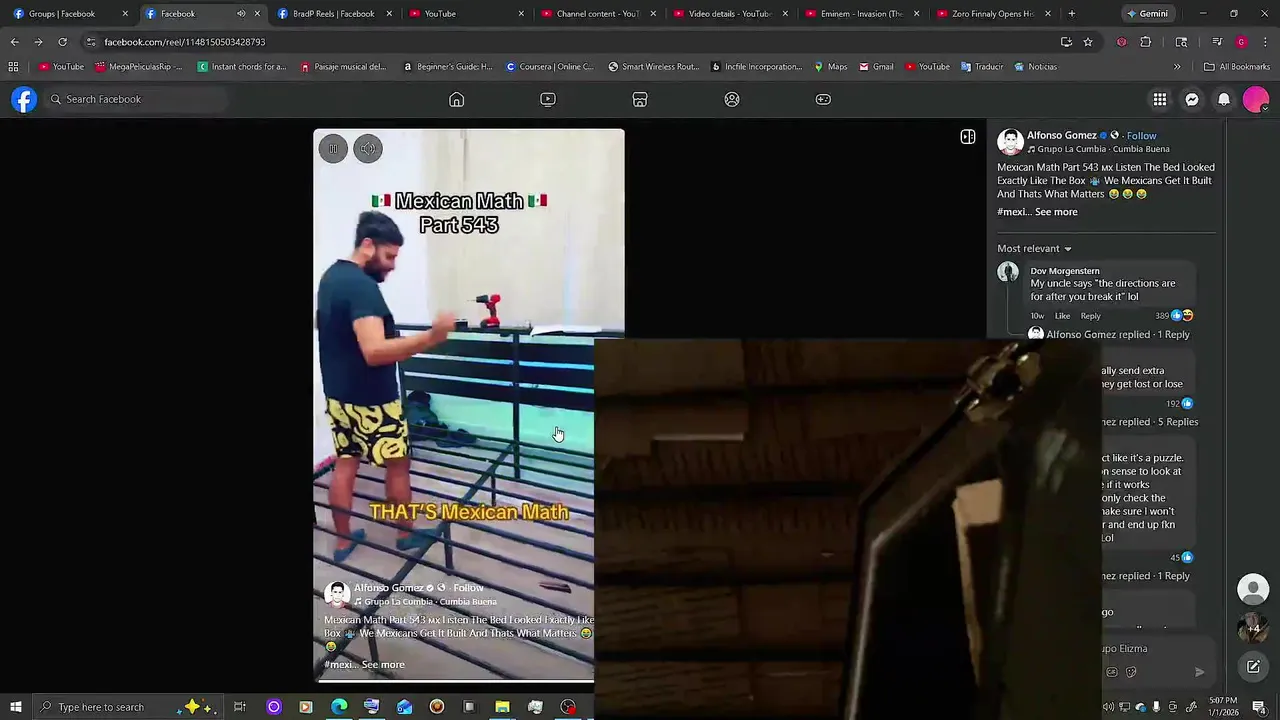Screen dimensions: 1280x720
Task: Open grey avatar chat head
Action: click(1253, 589)
